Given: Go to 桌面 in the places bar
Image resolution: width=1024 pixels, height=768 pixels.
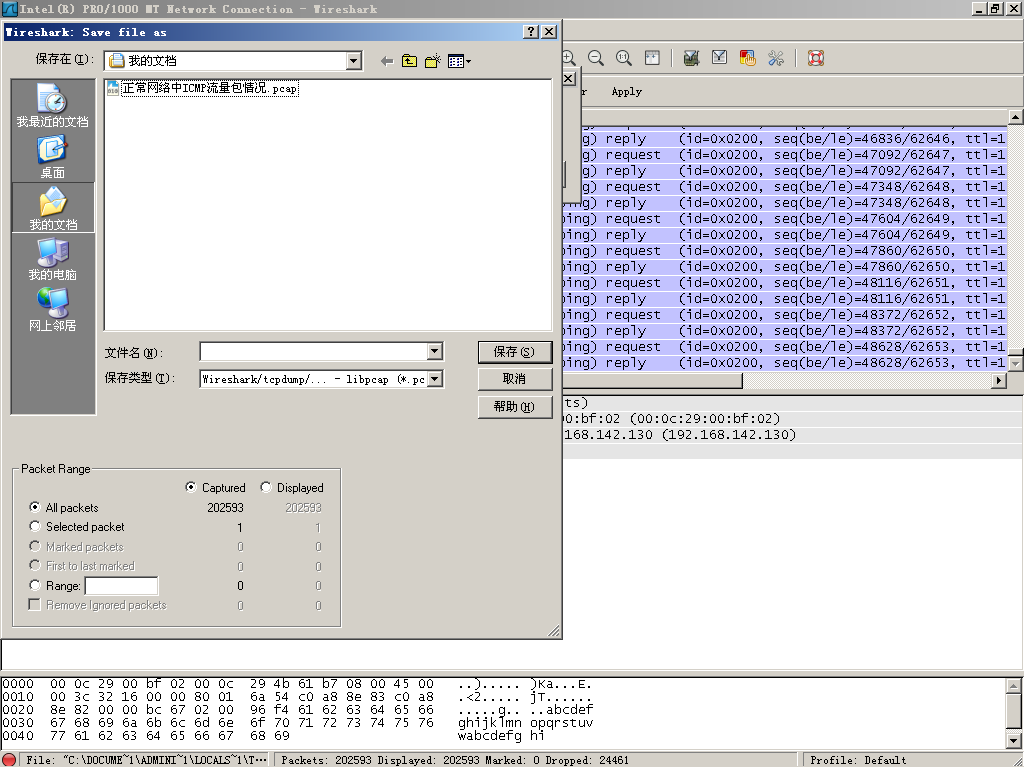Looking at the screenshot, I should point(52,157).
